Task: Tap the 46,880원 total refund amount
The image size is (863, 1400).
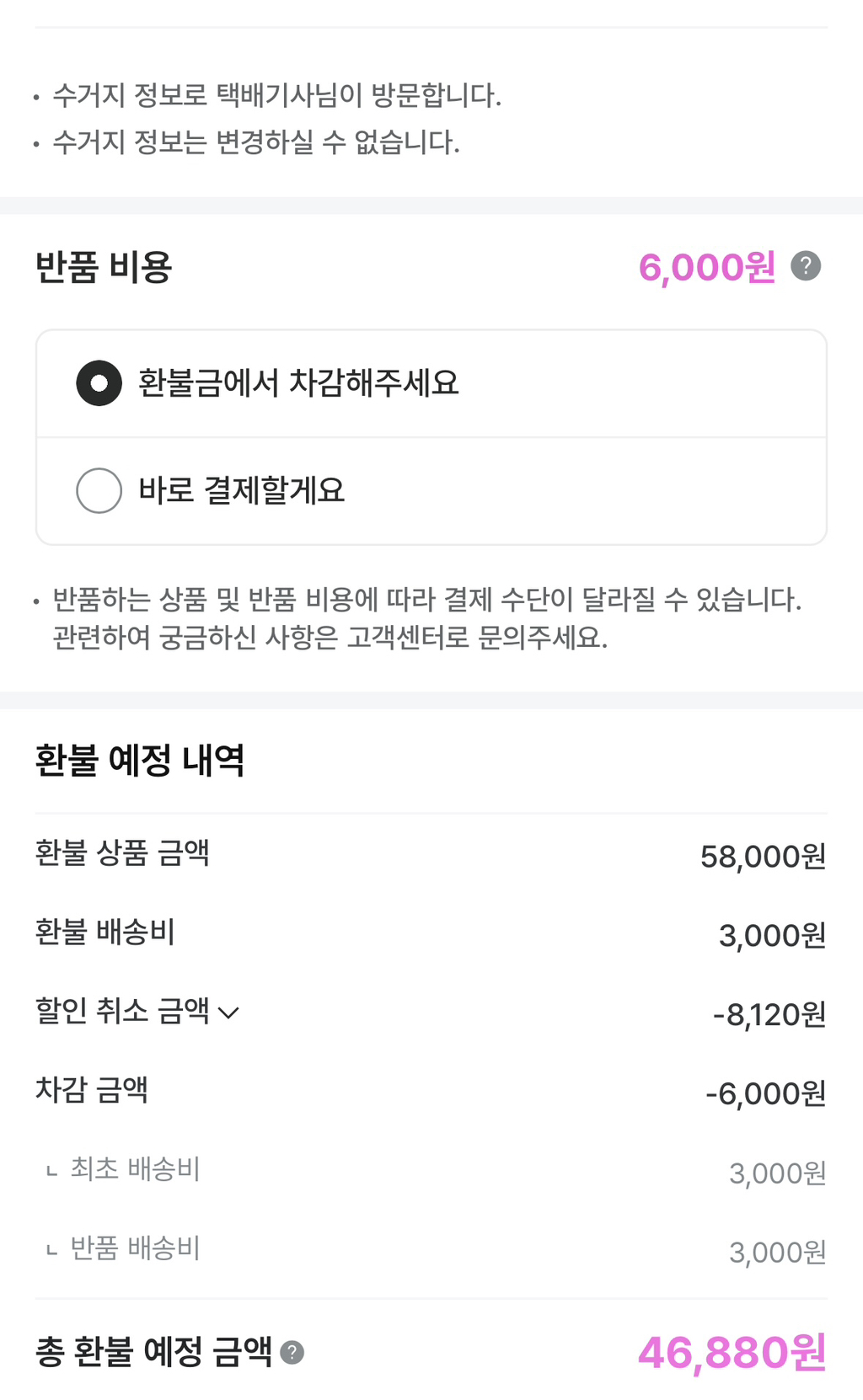Action: (732, 1354)
